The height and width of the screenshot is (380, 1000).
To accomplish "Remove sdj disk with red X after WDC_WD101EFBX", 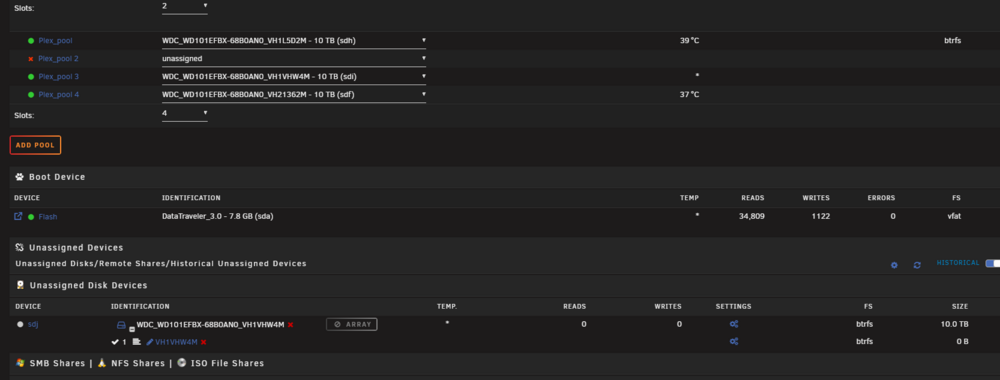I will tap(290, 325).
